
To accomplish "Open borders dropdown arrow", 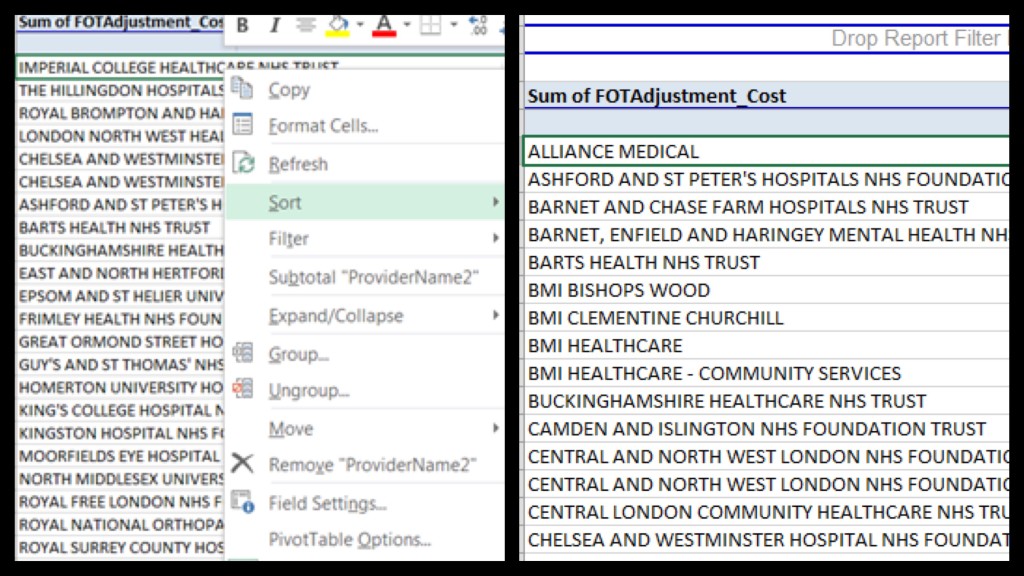I will click(453, 25).
